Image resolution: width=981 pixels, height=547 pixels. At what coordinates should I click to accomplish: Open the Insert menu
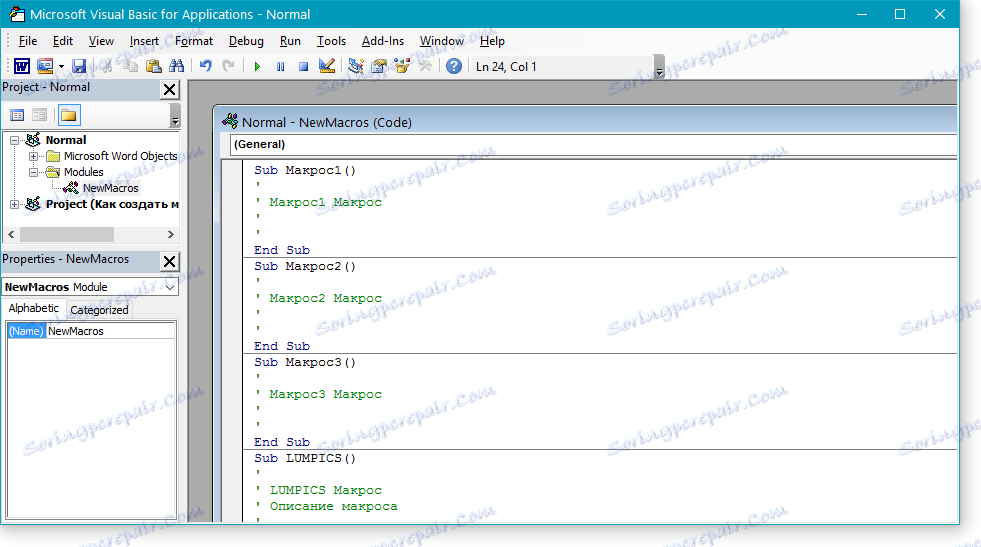tap(144, 41)
